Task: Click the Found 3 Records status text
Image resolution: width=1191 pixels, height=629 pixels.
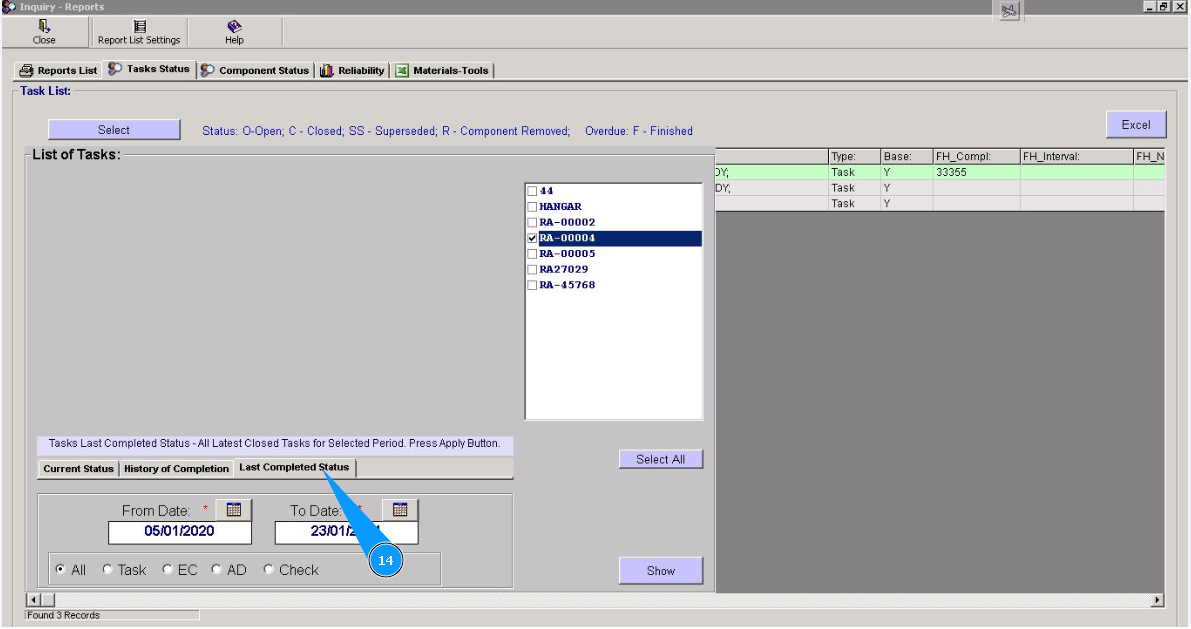Action: 64,615
